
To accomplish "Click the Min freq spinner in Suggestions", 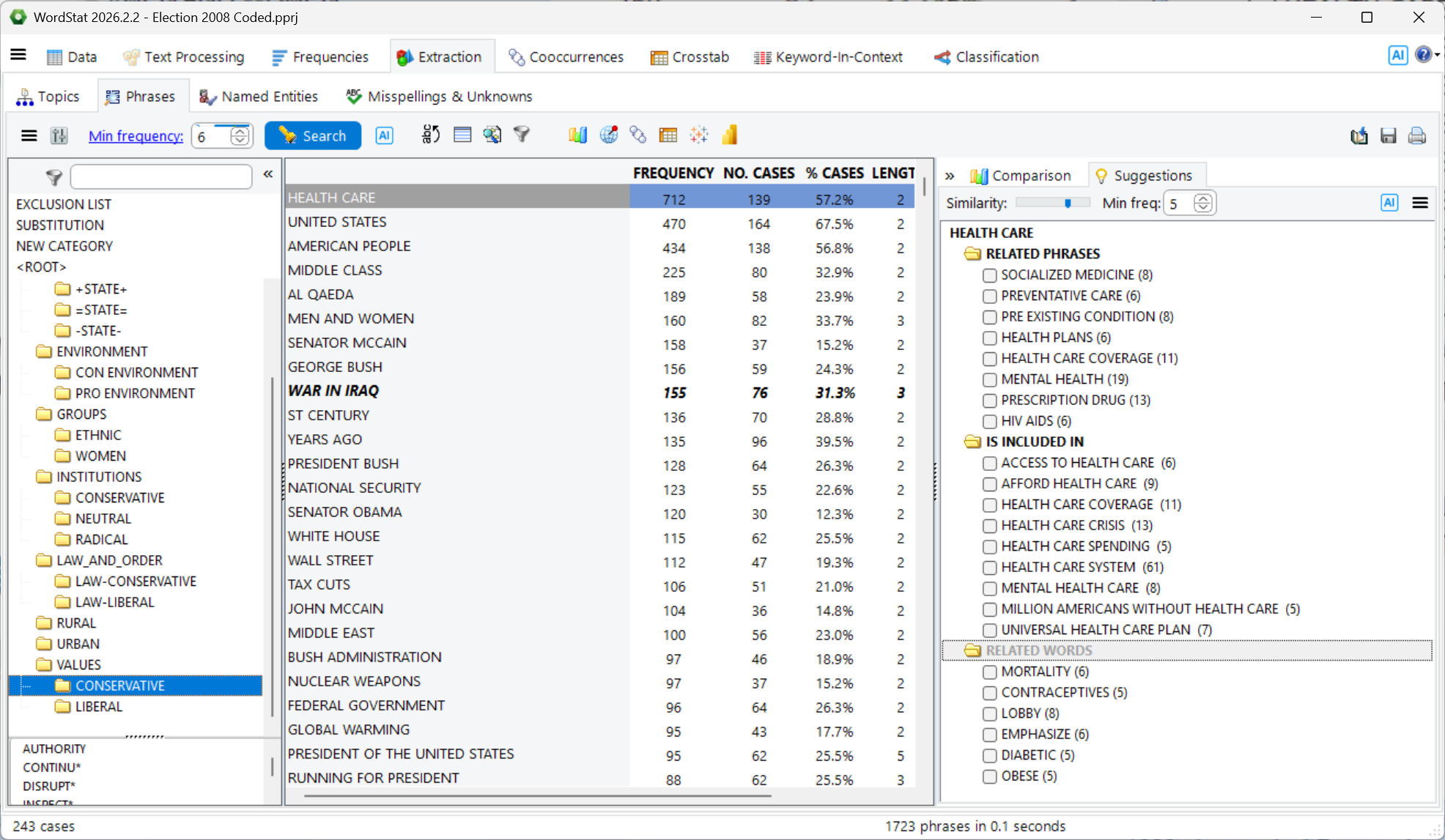I will [1202, 203].
